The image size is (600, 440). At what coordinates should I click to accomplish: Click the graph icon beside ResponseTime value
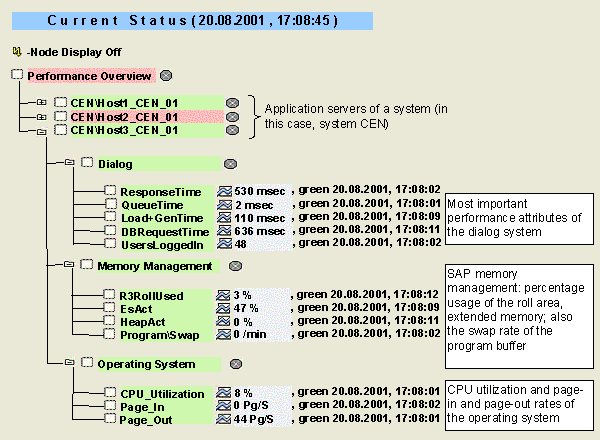click(x=224, y=191)
